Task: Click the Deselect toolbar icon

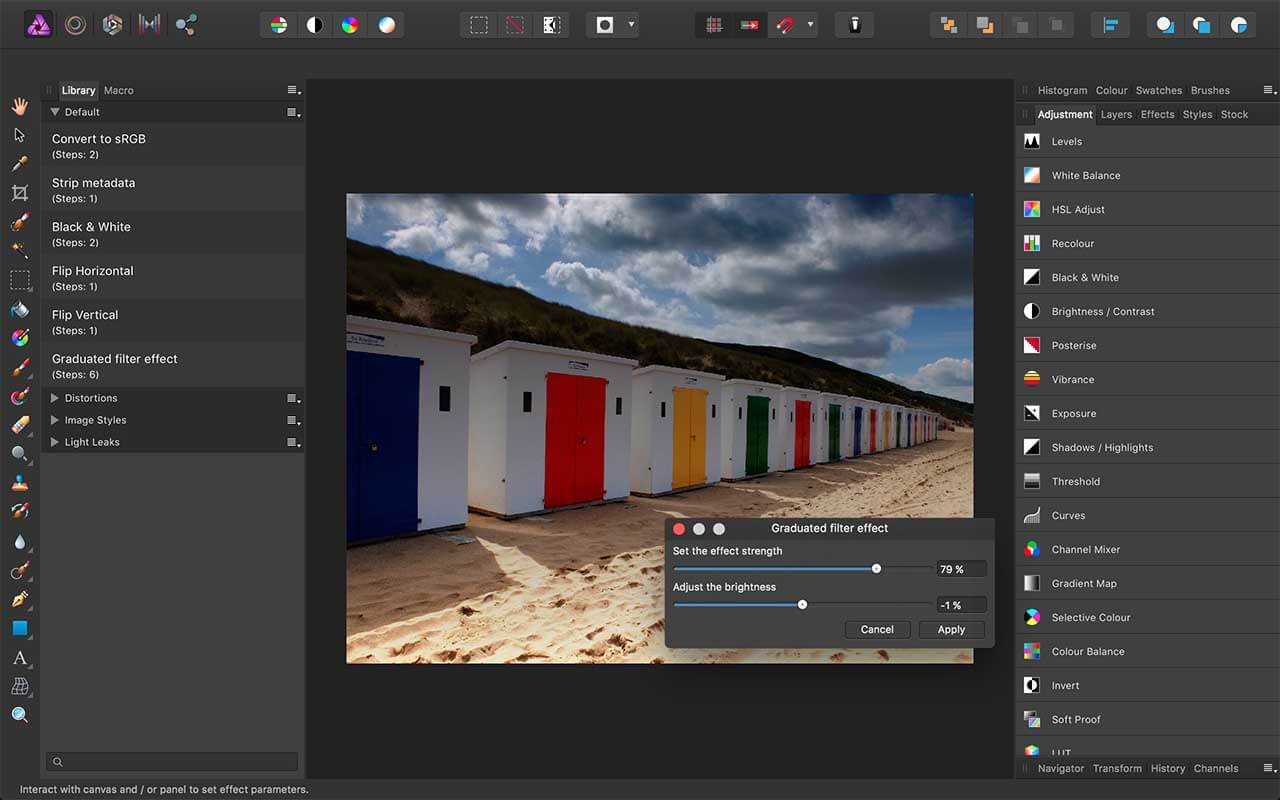Action: pyautogui.click(x=514, y=25)
